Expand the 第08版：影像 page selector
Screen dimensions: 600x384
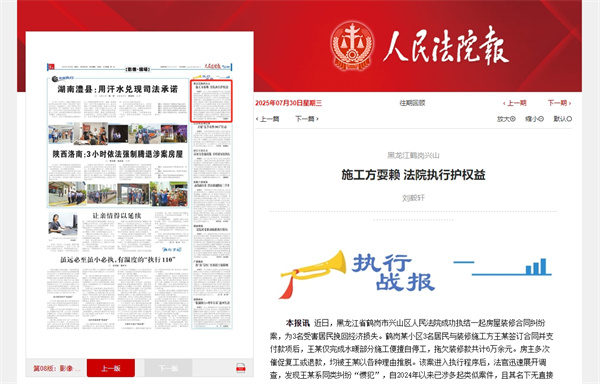pyautogui.click(x=57, y=368)
